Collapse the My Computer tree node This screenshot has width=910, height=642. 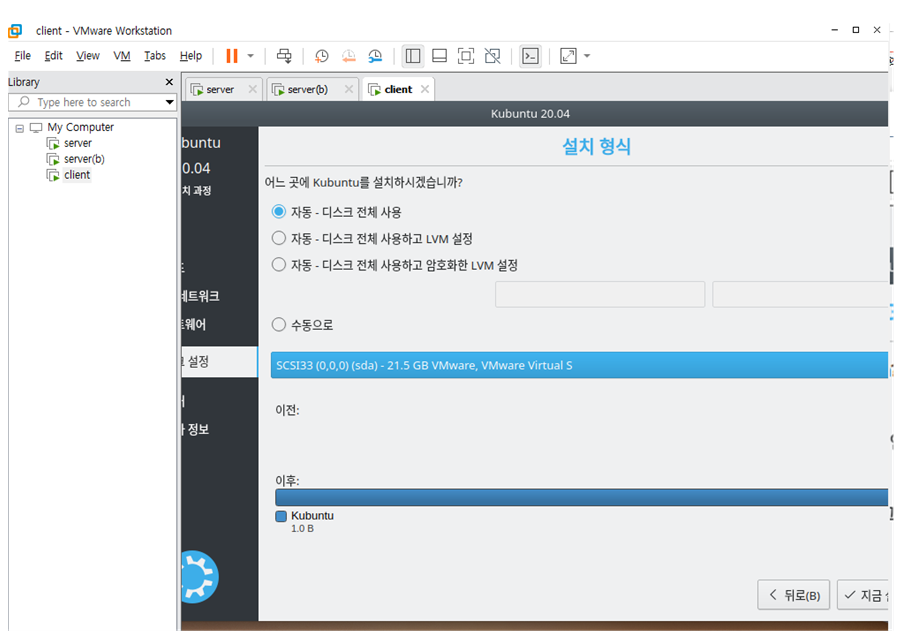click(20, 128)
